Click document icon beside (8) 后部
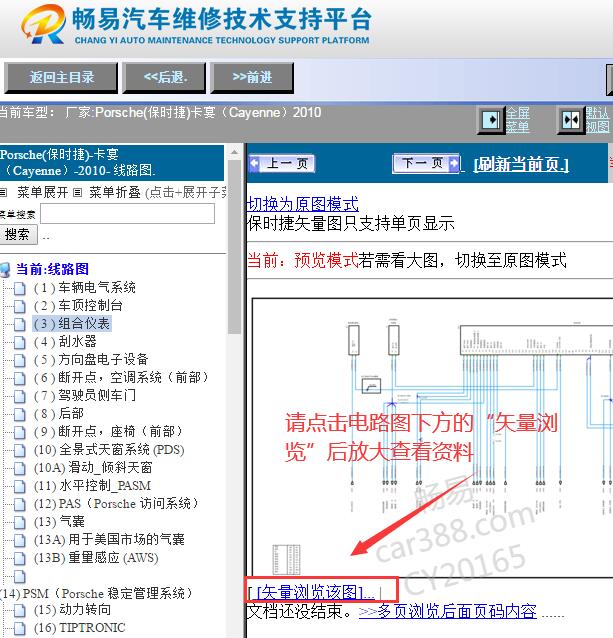The width and height of the screenshot is (613, 638). point(19,414)
